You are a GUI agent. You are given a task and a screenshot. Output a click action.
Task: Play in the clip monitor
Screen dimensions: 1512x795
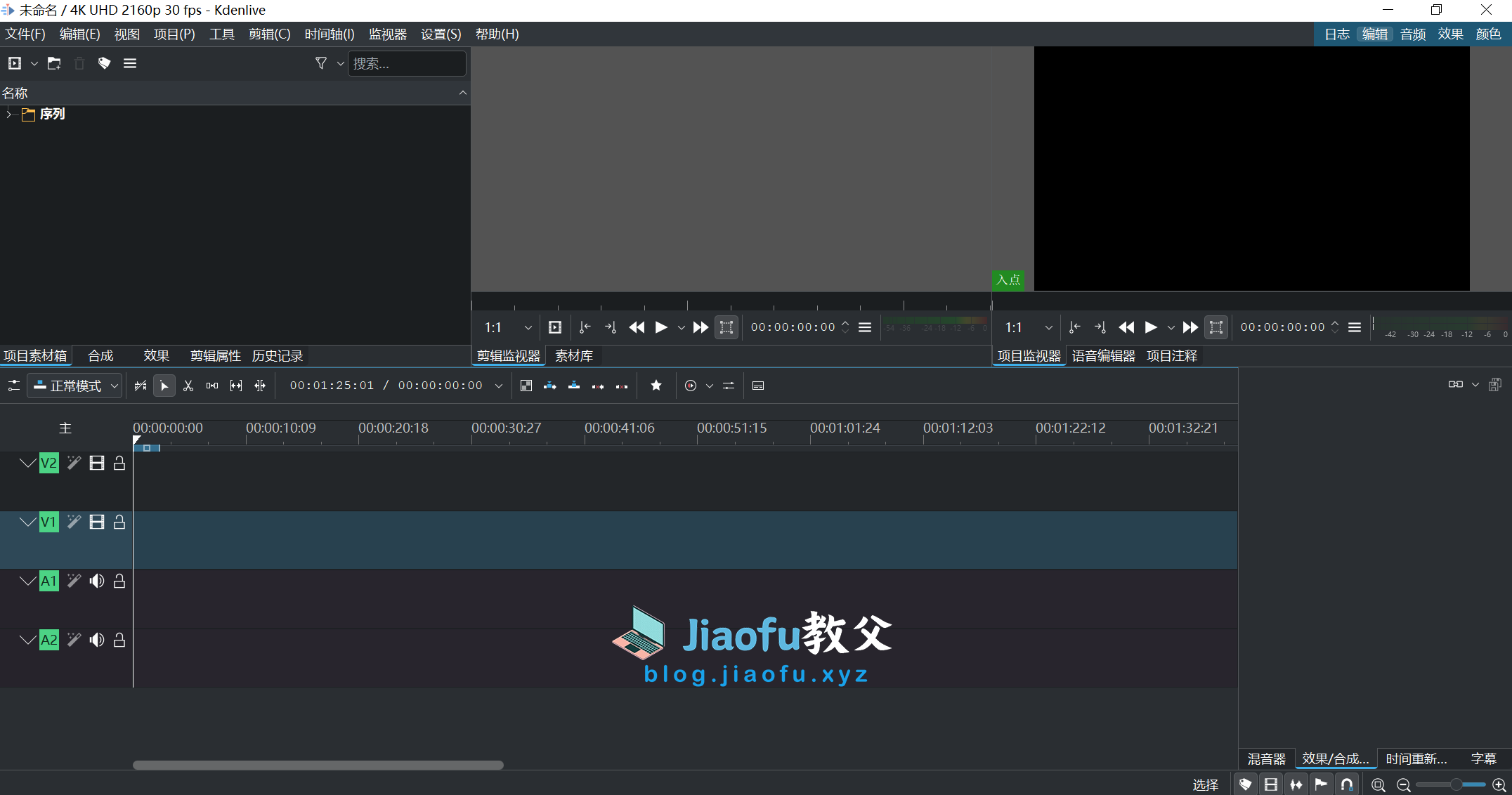coord(661,327)
